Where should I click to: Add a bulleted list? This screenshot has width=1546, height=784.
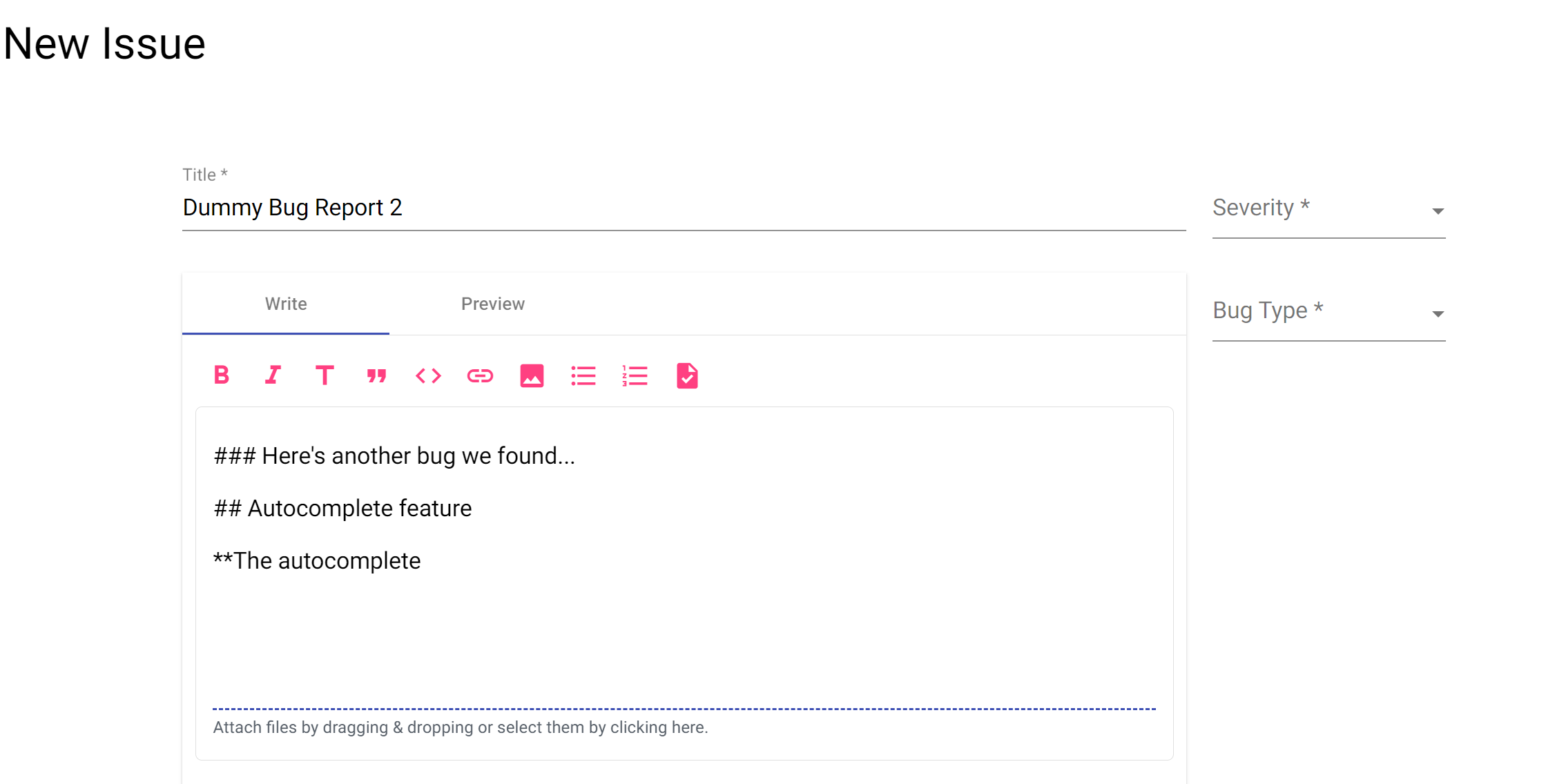click(583, 375)
